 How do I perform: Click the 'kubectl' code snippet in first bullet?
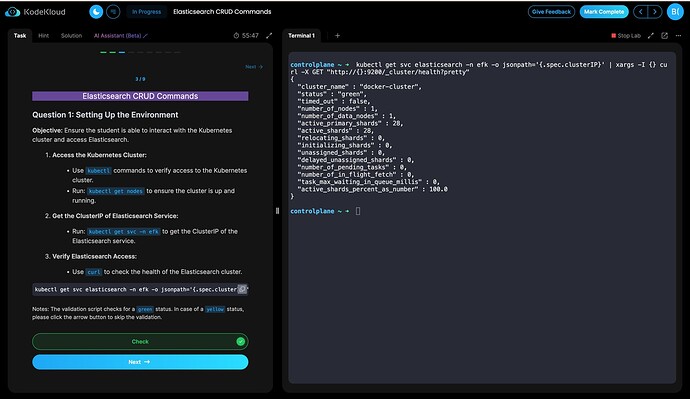pos(99,171)
